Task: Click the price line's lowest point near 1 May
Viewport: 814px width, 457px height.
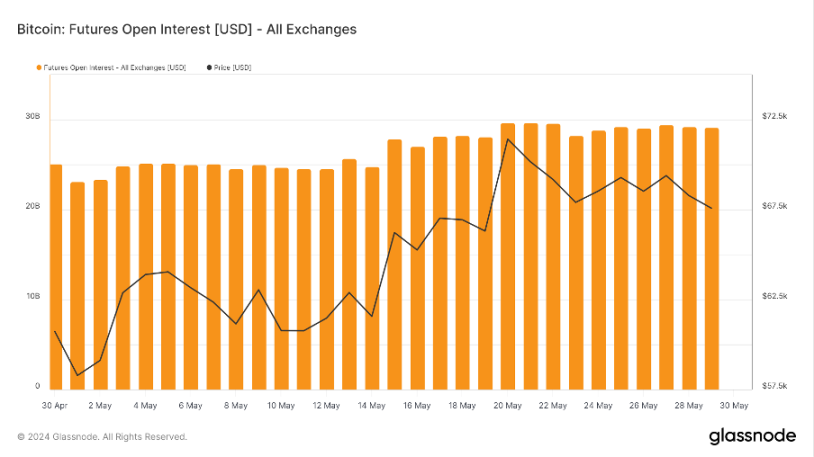Action: coord(78,376)
